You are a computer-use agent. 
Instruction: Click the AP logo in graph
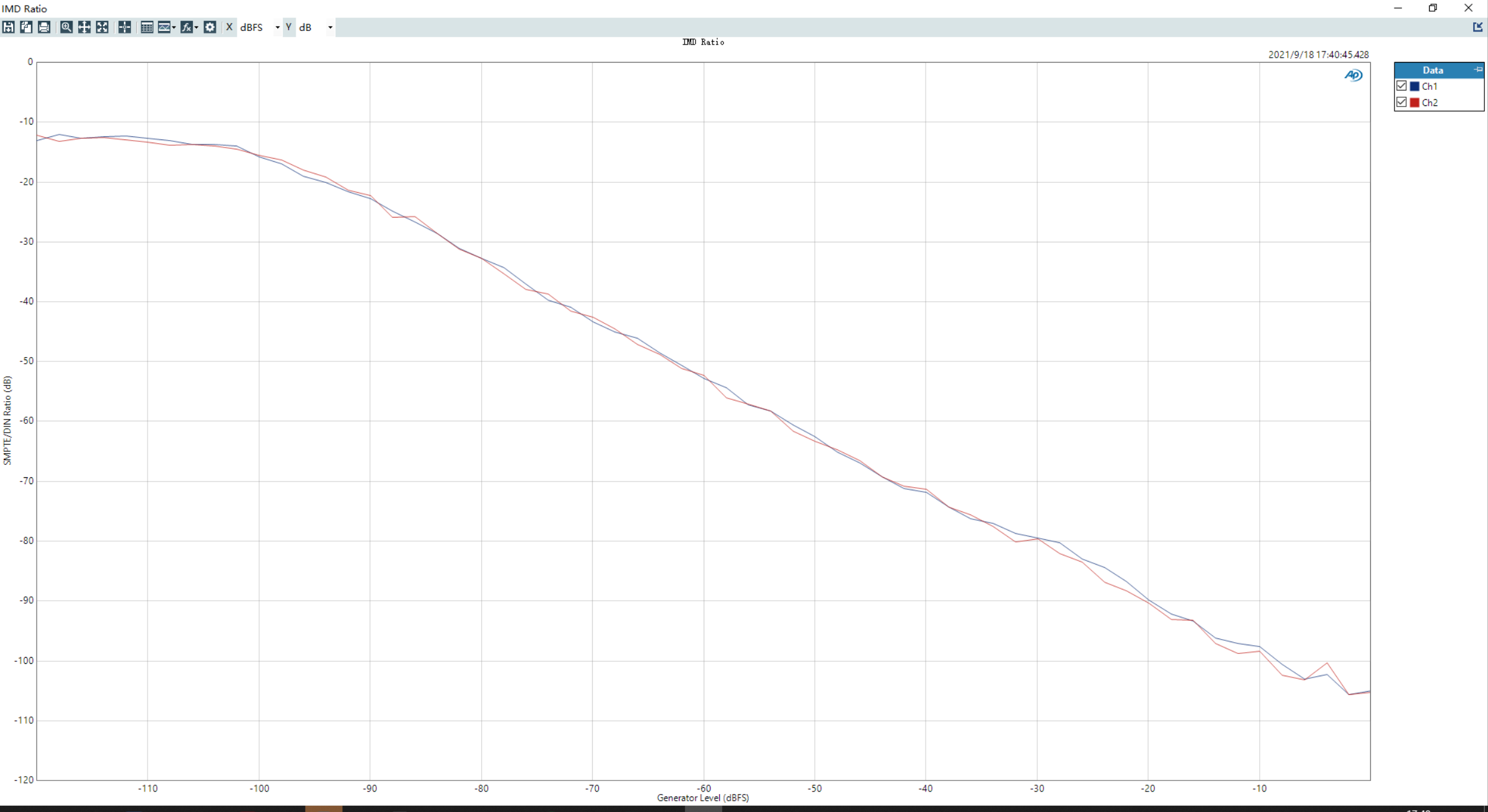[x=1353, y=75]
